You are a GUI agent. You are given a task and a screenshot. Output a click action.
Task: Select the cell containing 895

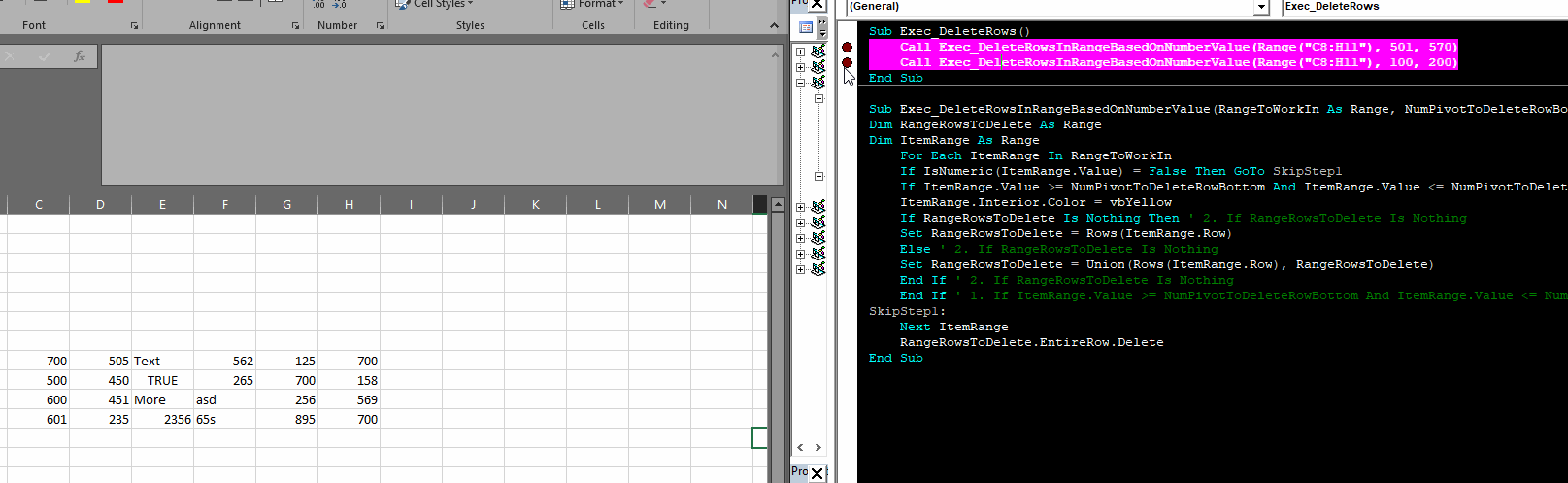coord(287,419)
